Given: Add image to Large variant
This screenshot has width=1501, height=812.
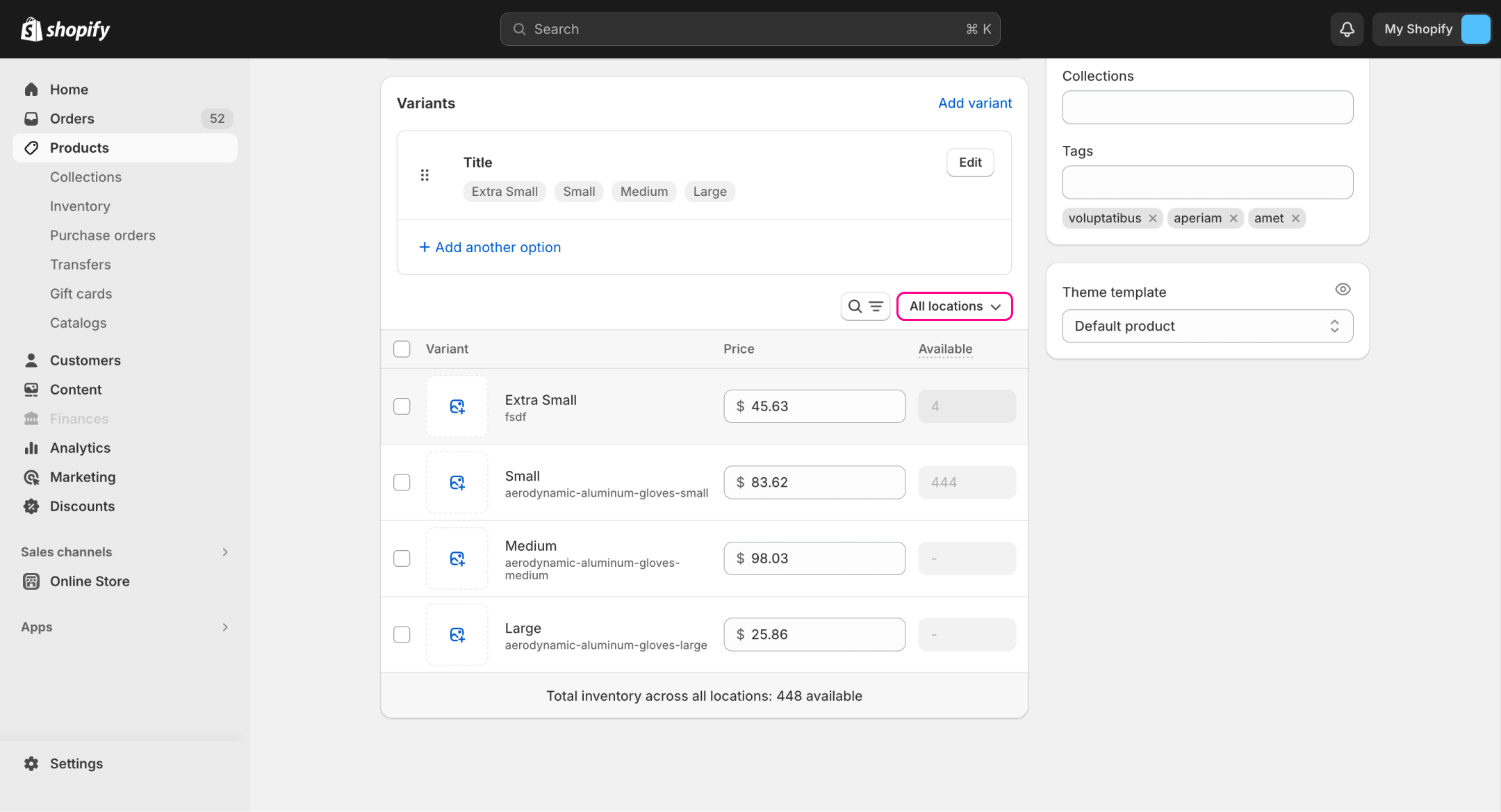Looking at the screenshot, I should coord(457,635).
